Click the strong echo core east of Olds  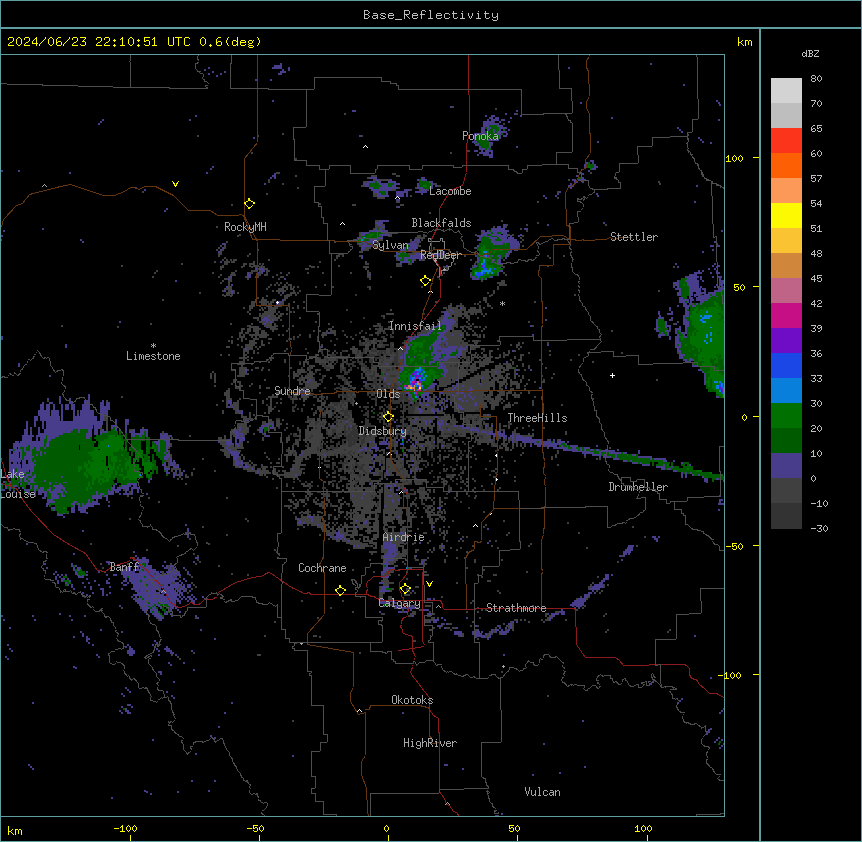[415, 381]
